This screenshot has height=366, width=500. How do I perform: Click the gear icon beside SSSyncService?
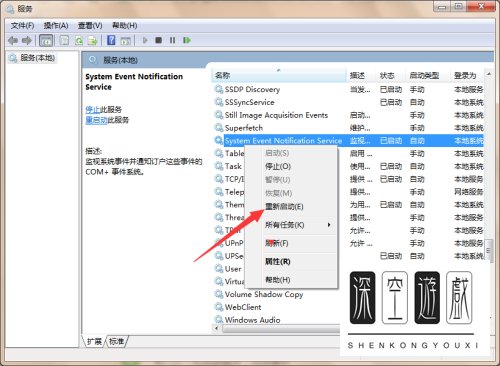tap(219, 102)
